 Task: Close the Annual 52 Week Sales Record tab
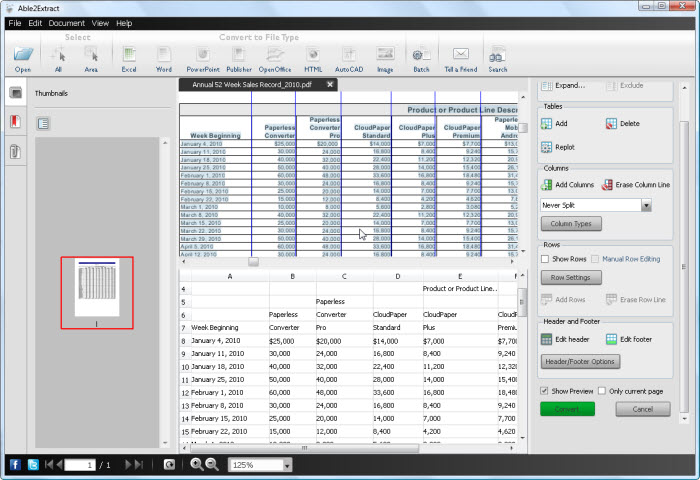click(x=329, y=84)
